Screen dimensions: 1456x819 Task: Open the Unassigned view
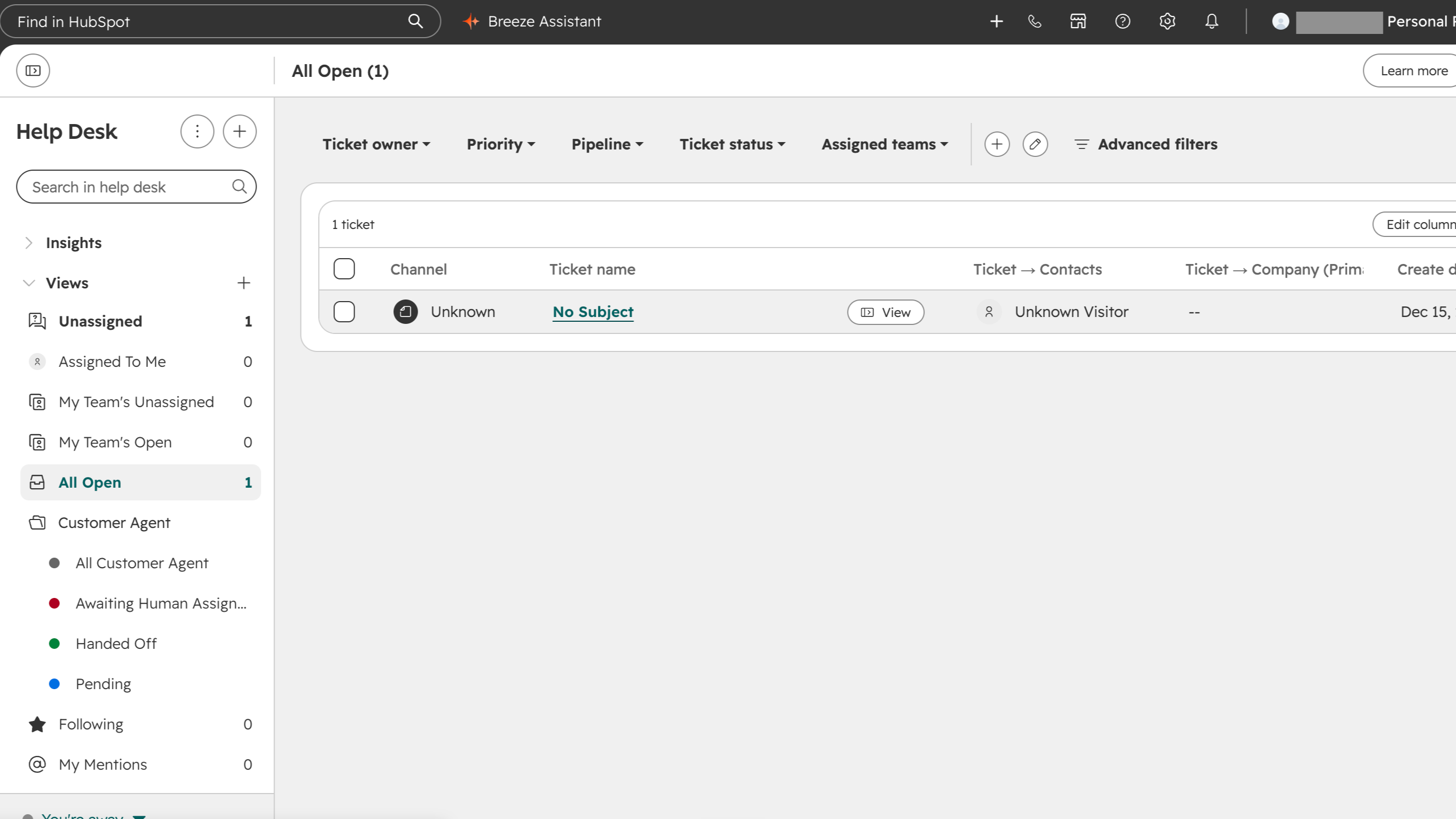pos(141,321)
